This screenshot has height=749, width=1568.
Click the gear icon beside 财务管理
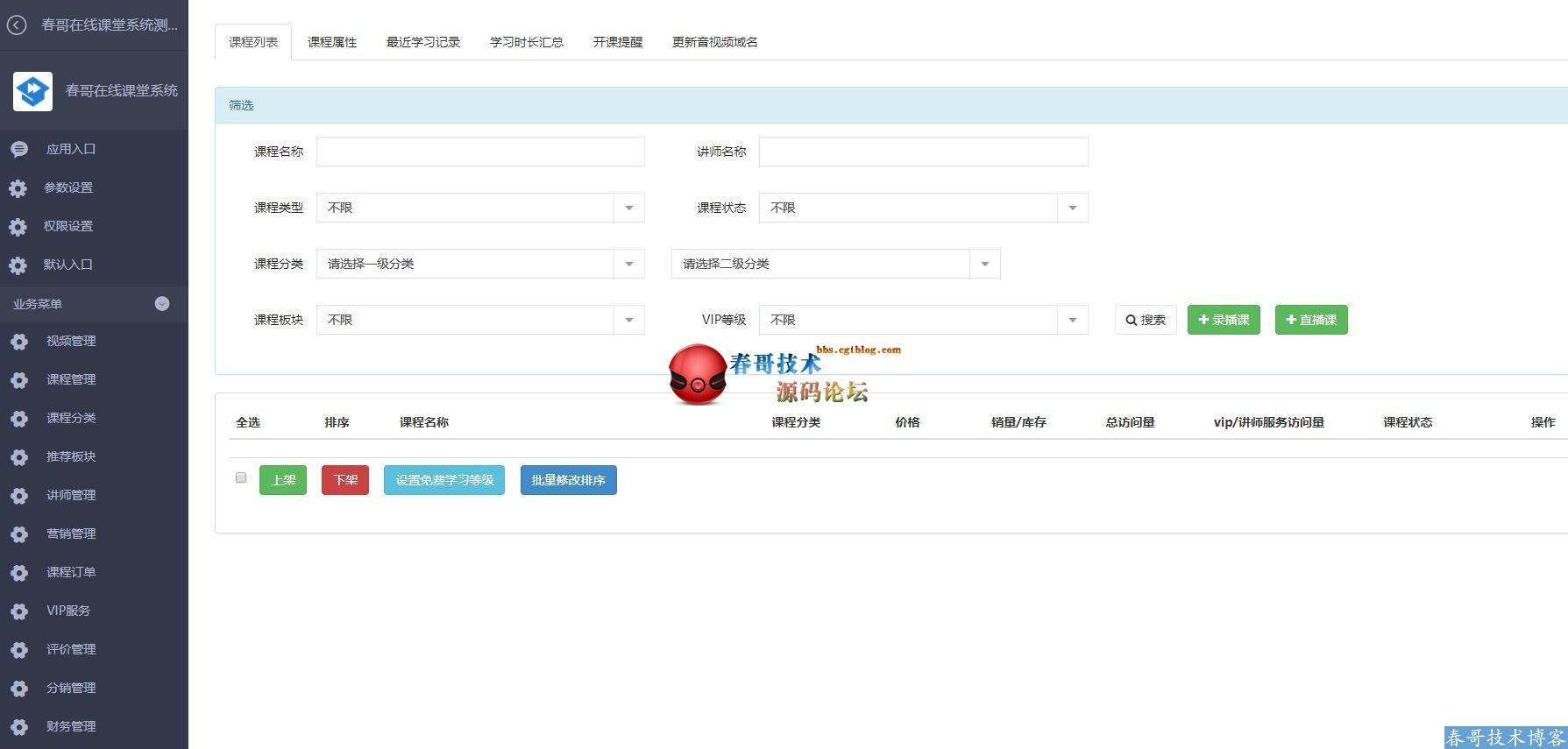click(18, 727)
